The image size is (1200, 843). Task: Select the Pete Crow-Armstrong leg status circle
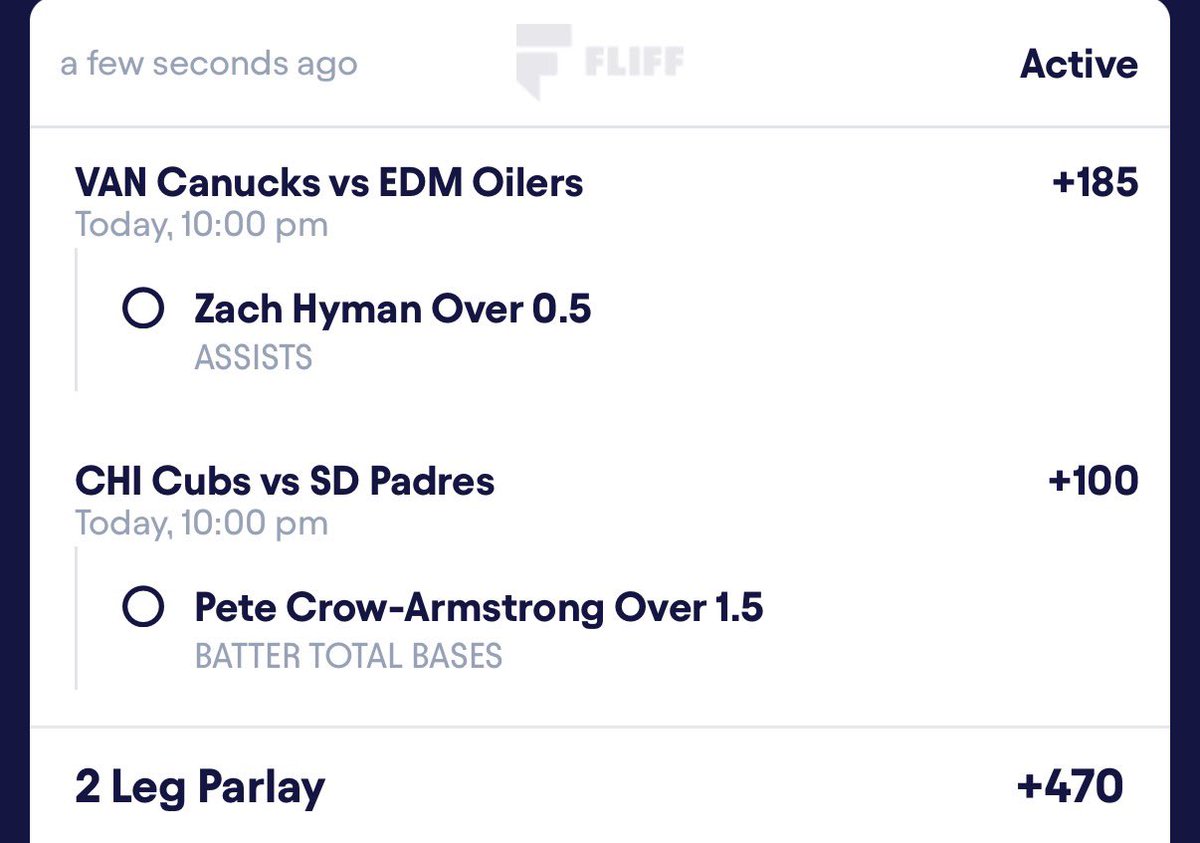click(x=143, y=607)
